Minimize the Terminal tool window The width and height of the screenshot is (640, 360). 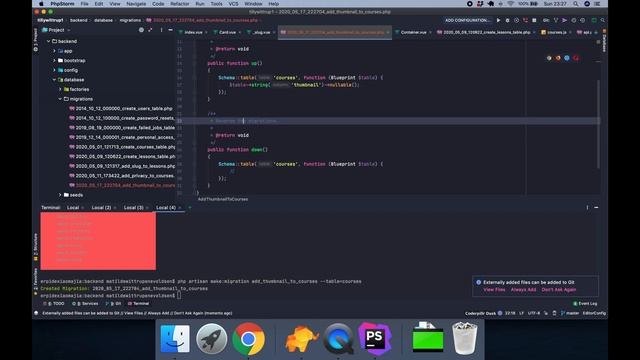coord(596,207)
